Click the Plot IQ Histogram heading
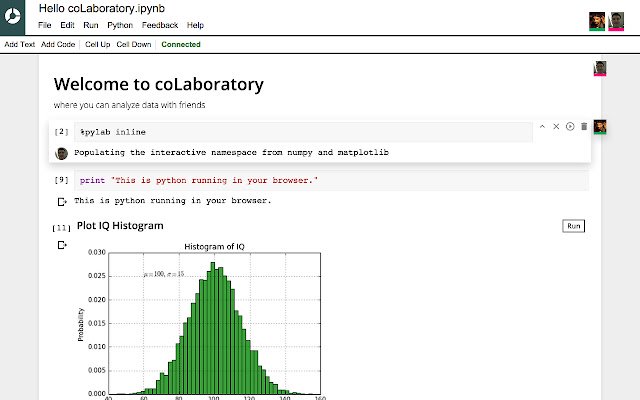 (120, 226)
